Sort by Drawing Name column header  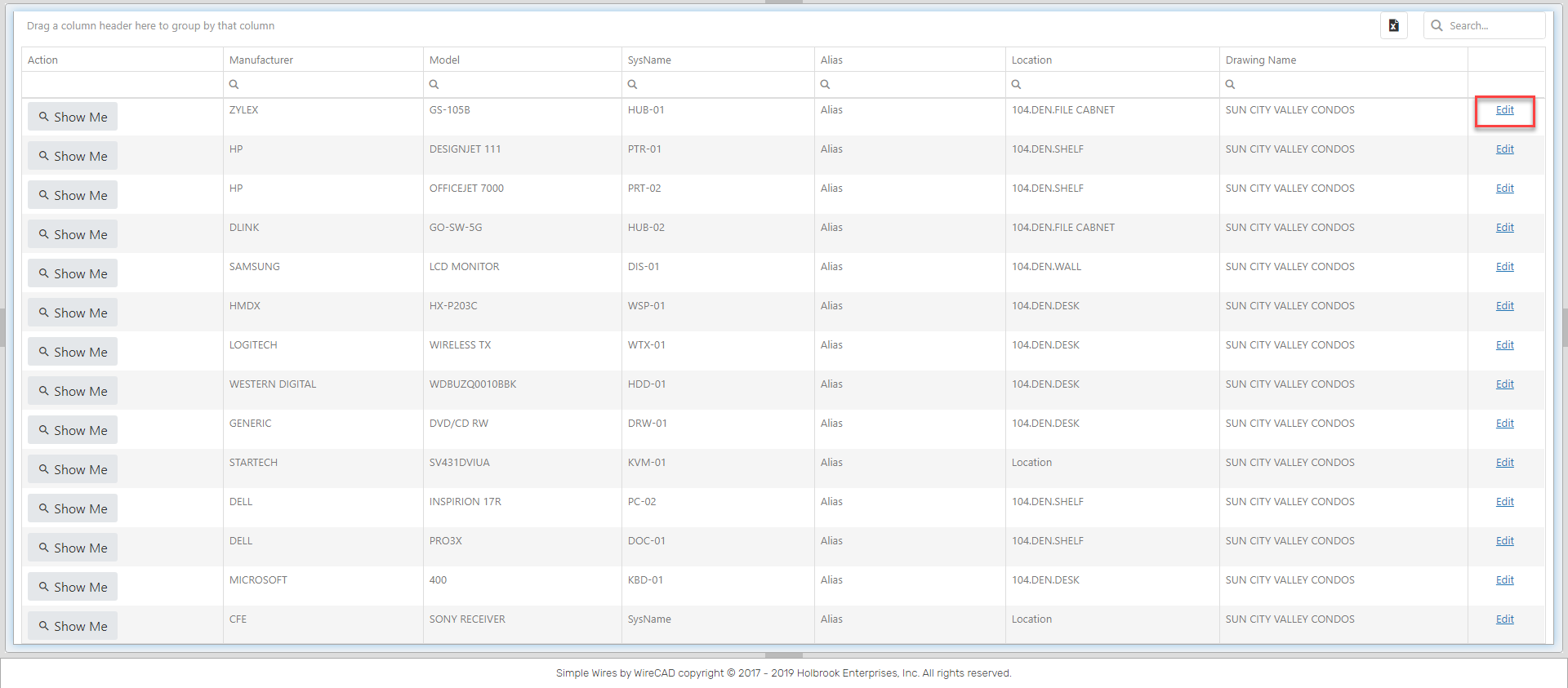[x=1343, y=60]
